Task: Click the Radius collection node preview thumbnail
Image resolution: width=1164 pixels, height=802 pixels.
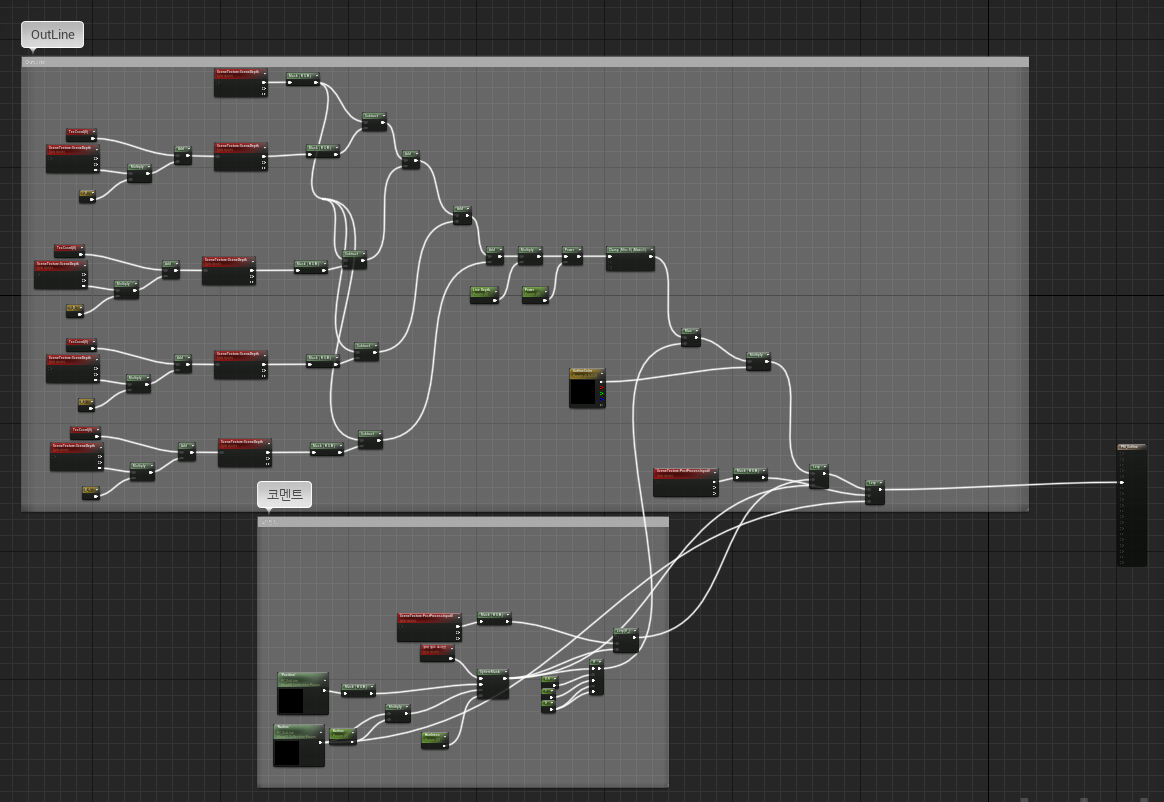Action: (287, 753)
